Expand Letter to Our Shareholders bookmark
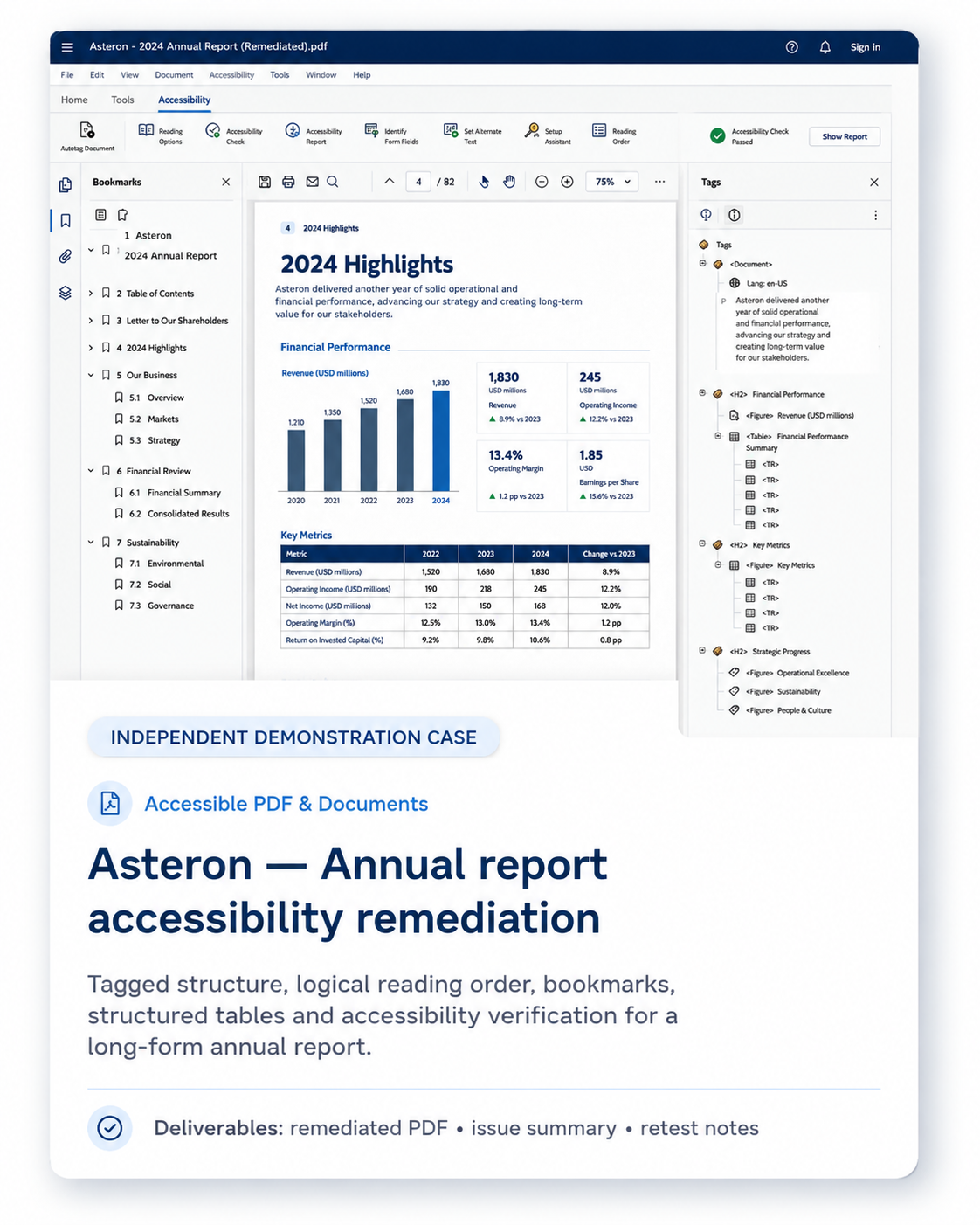 click(x=91, y=321)
